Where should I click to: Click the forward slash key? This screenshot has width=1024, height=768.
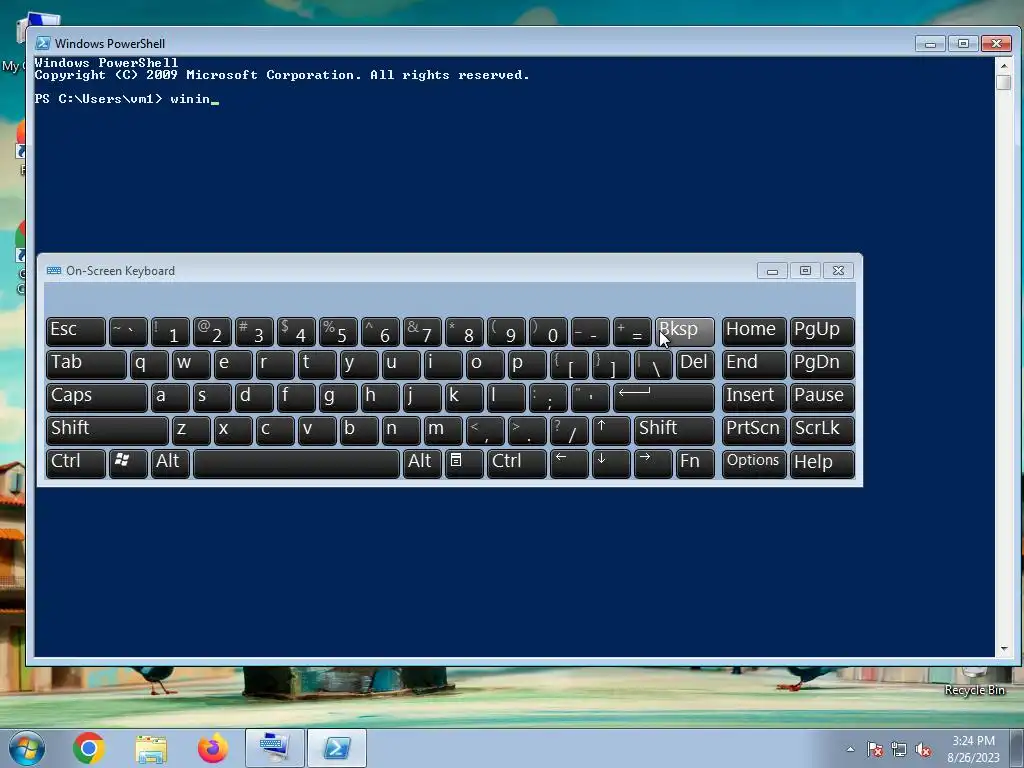tap(569, 430)
